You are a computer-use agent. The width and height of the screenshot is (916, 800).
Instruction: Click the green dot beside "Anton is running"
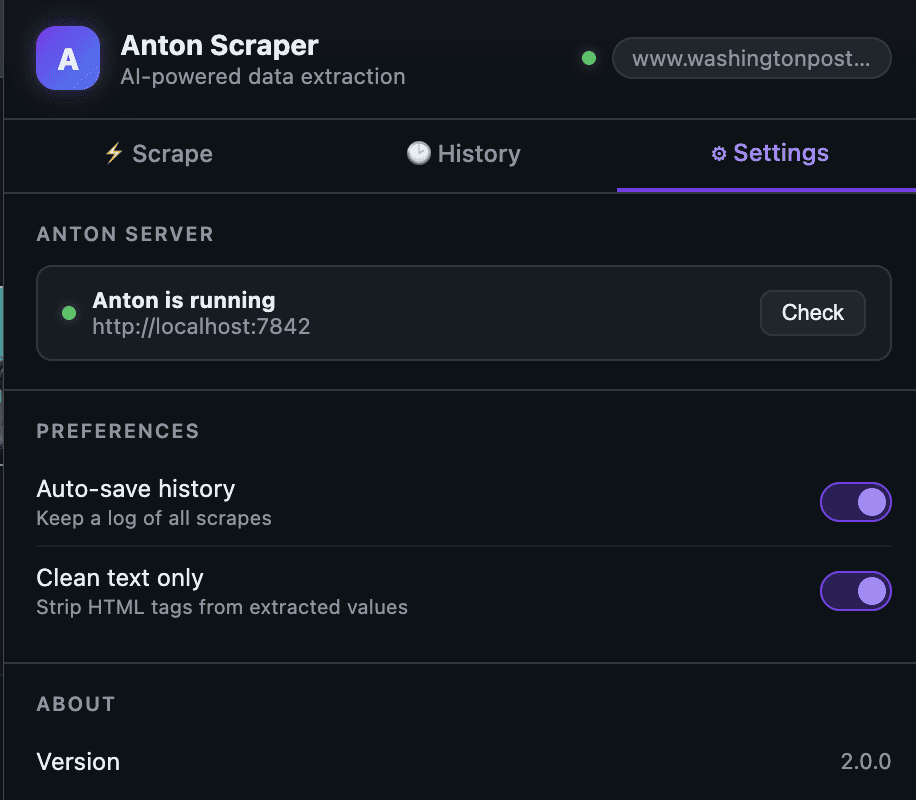tap(69, 313)
